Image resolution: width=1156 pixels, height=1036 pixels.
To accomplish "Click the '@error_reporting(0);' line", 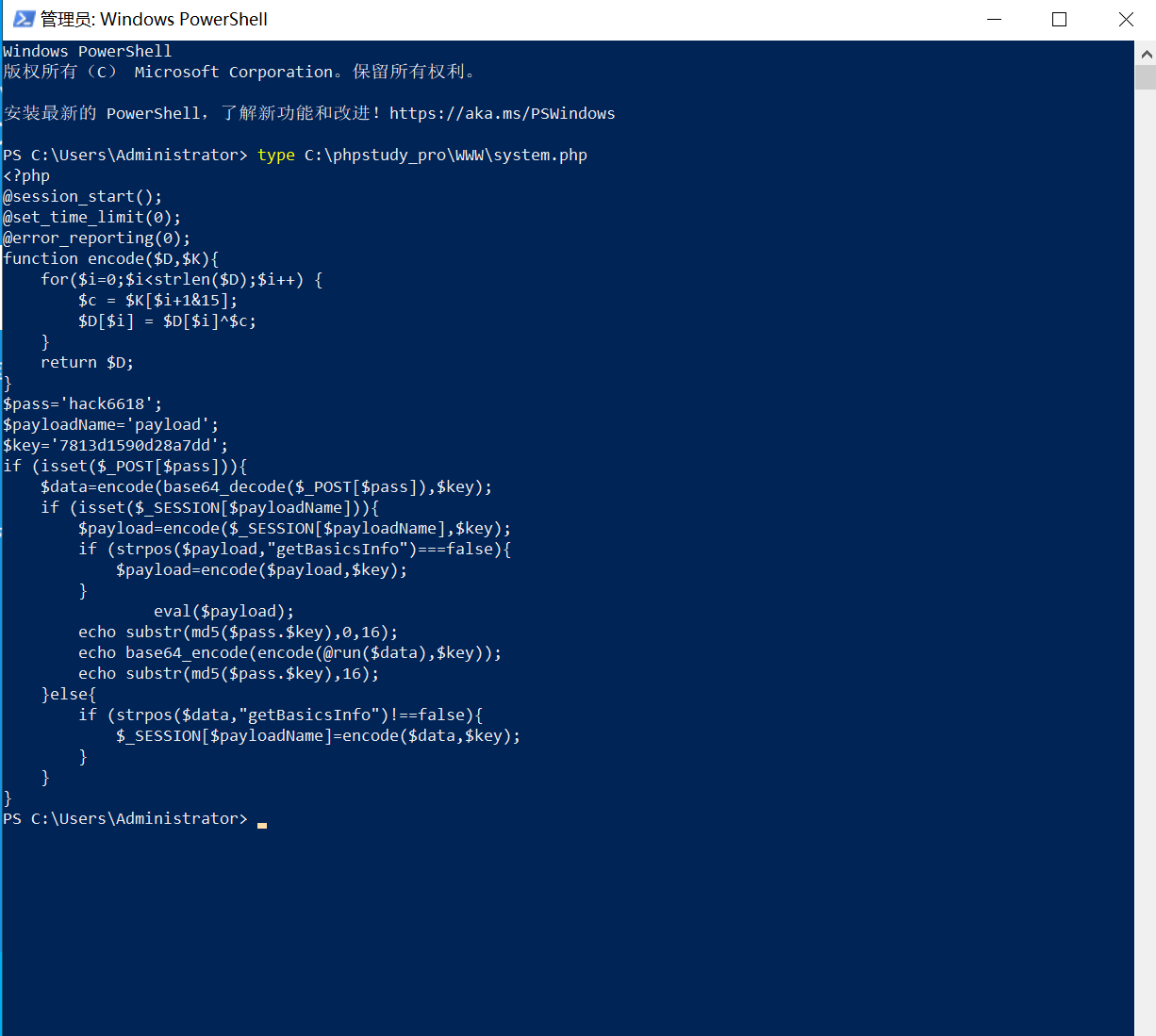I will (97, 238).
